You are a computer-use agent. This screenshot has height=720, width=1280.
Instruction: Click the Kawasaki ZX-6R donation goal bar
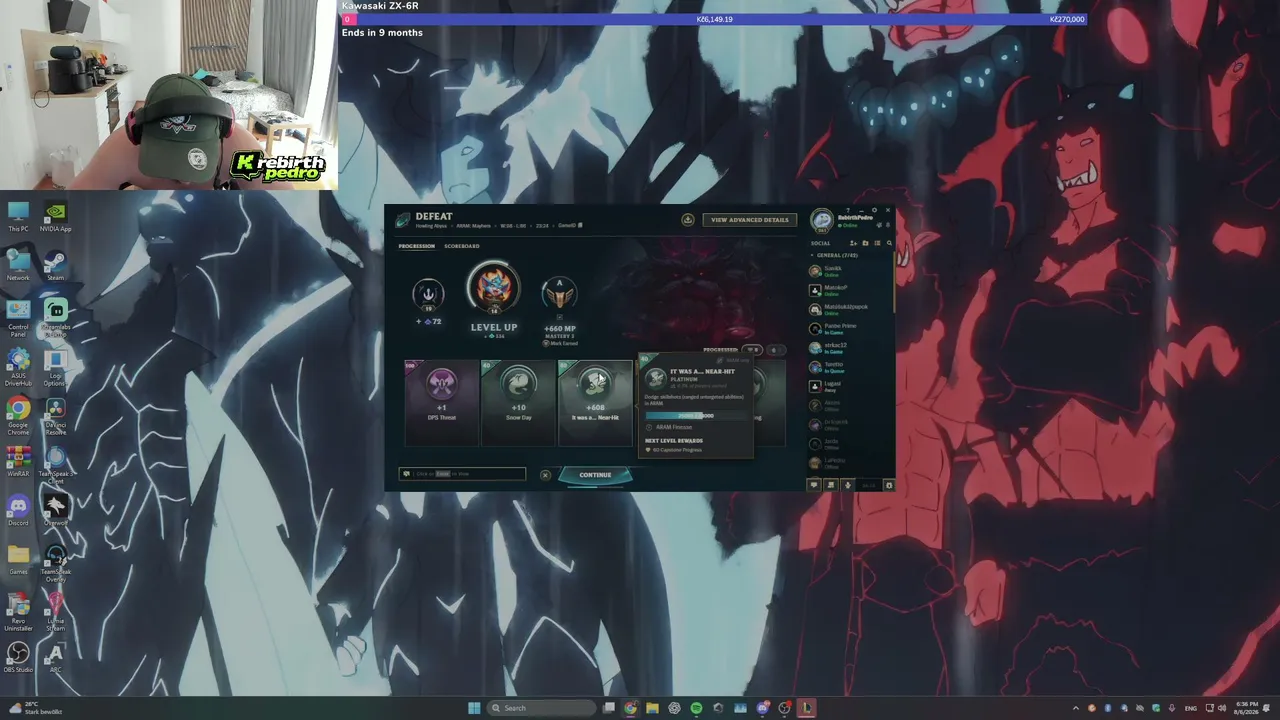pos(713,19)
